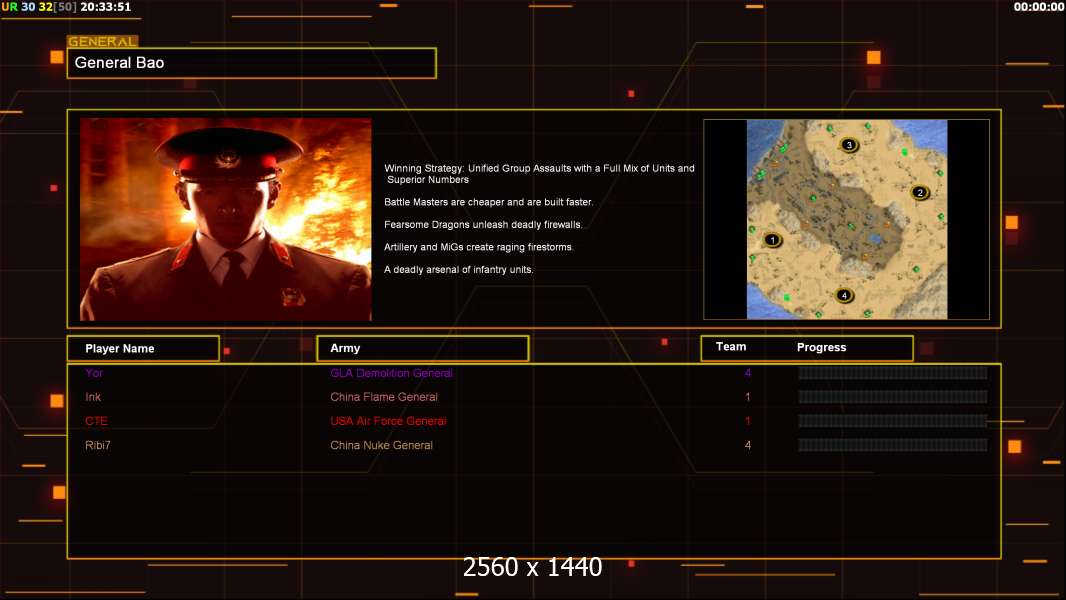Viewport: 1066px width, 600px height.
Task: Click GLA Demolition General army entry
Action: pos(391,373)
